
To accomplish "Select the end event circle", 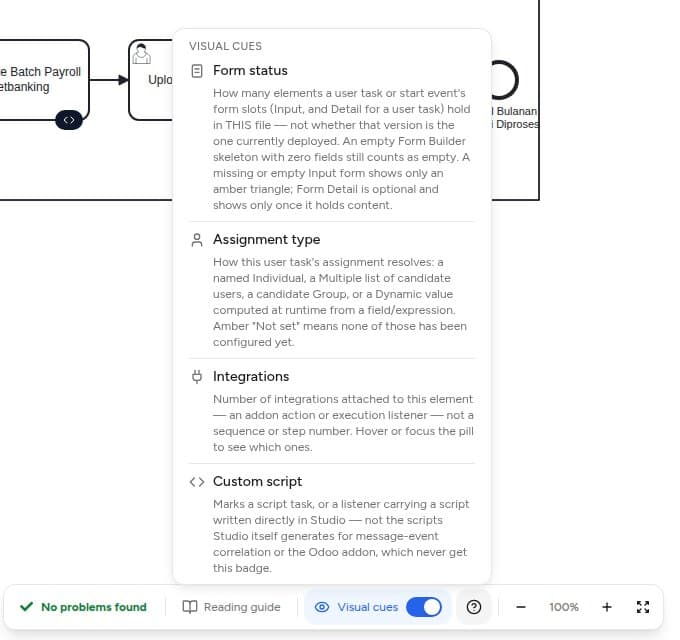I will (504, 80).
